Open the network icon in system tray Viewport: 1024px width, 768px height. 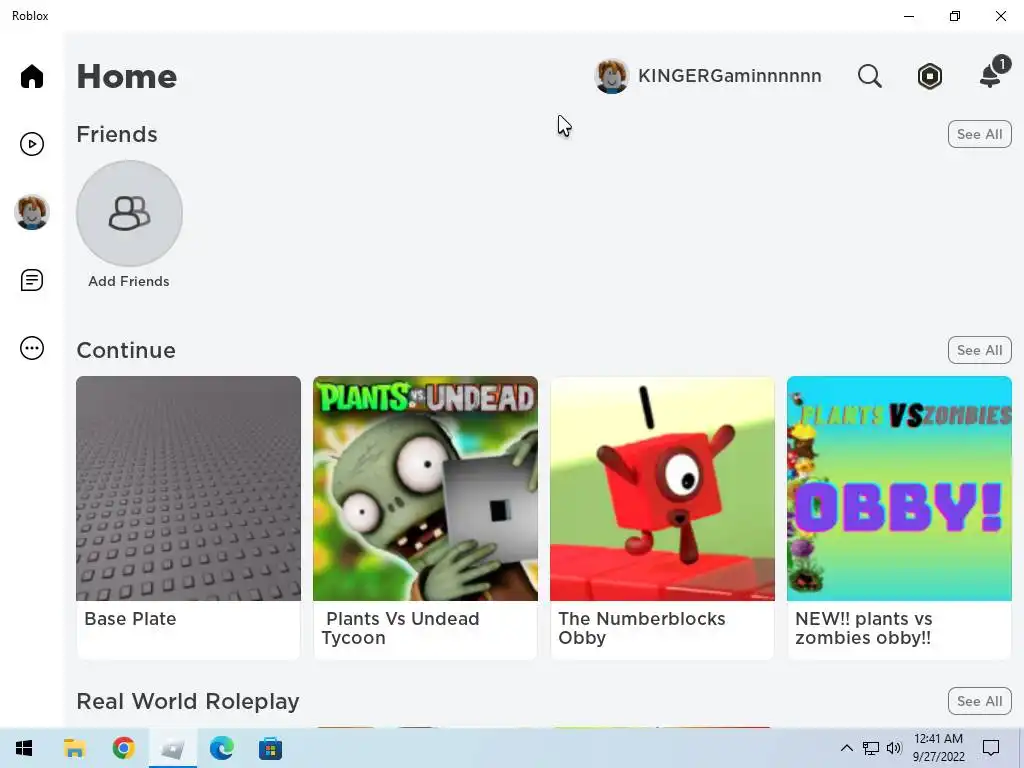click(871, 748)
